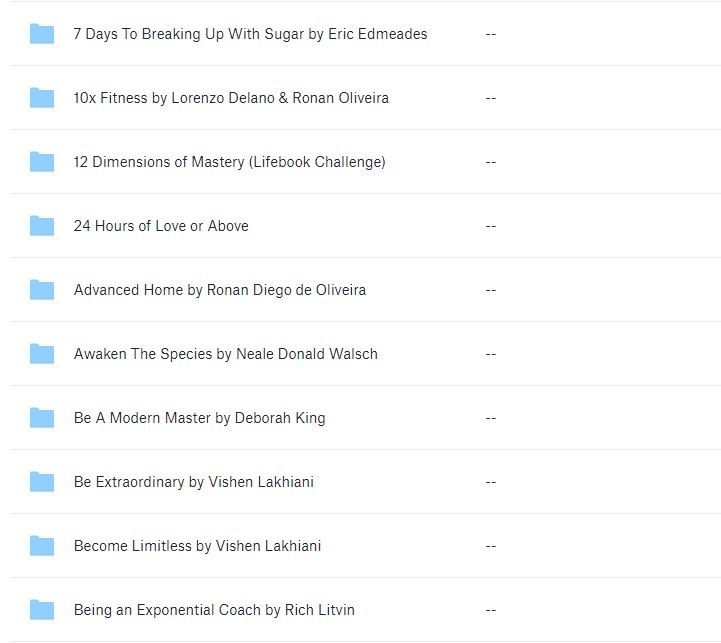Click folder icon beside Awaken The Species
This screenshot has height=643, width=721.
coord(42,354)
